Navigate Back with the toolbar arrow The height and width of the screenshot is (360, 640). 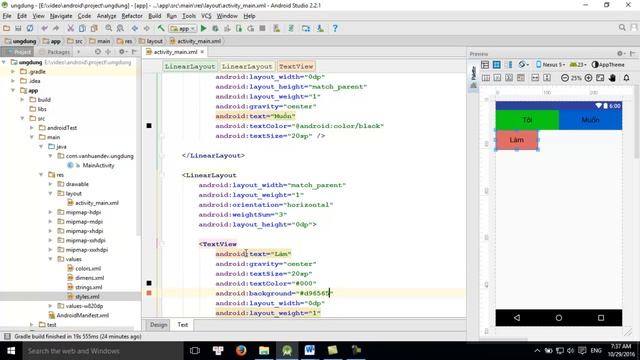(135, 29)
